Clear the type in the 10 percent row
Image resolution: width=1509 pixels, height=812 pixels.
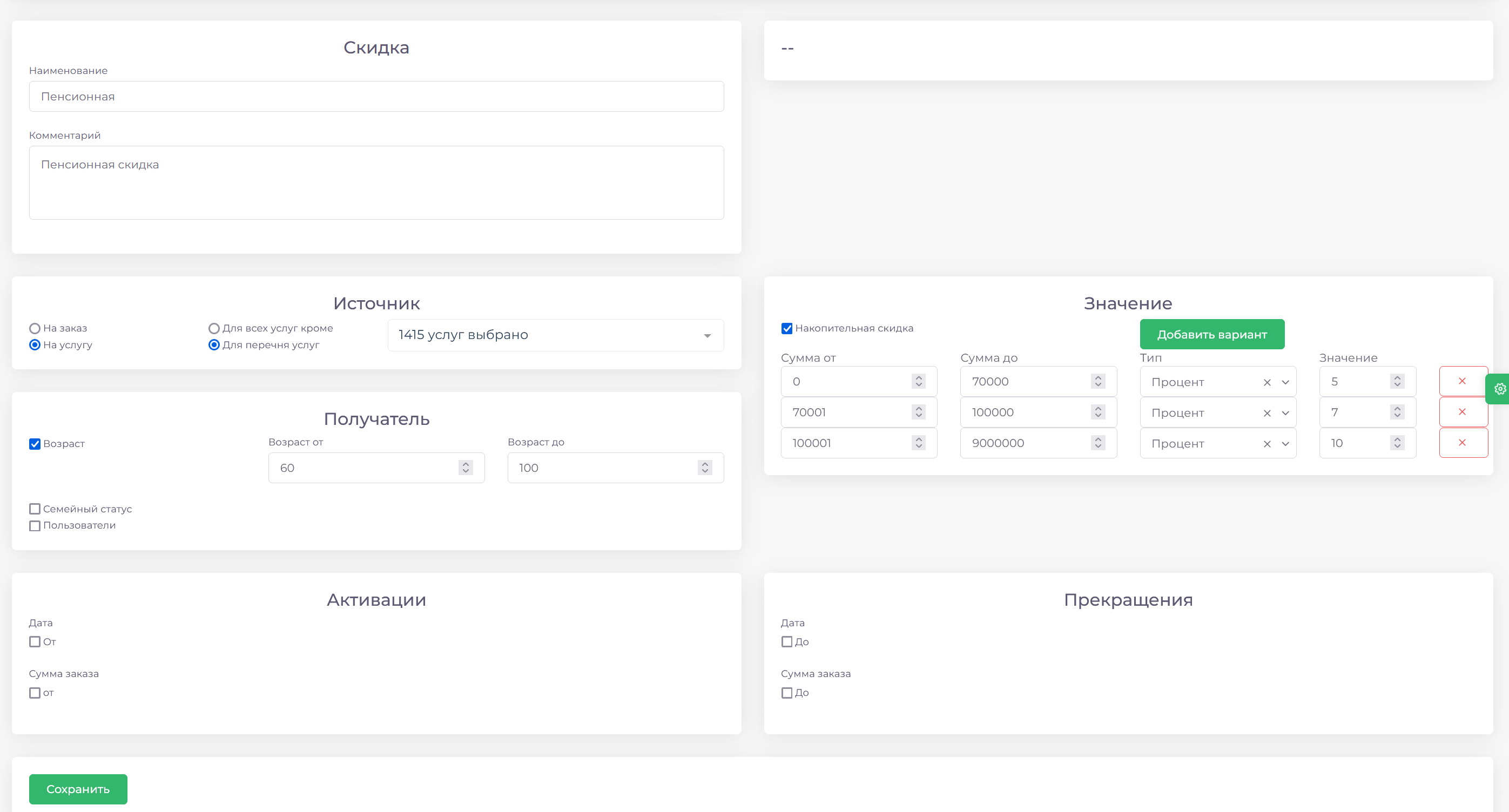1267,444
